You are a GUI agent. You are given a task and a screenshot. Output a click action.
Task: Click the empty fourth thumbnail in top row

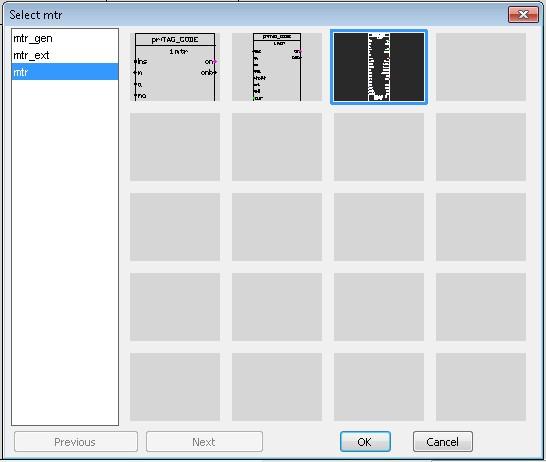pyautogui.click(x=481, y=67)
